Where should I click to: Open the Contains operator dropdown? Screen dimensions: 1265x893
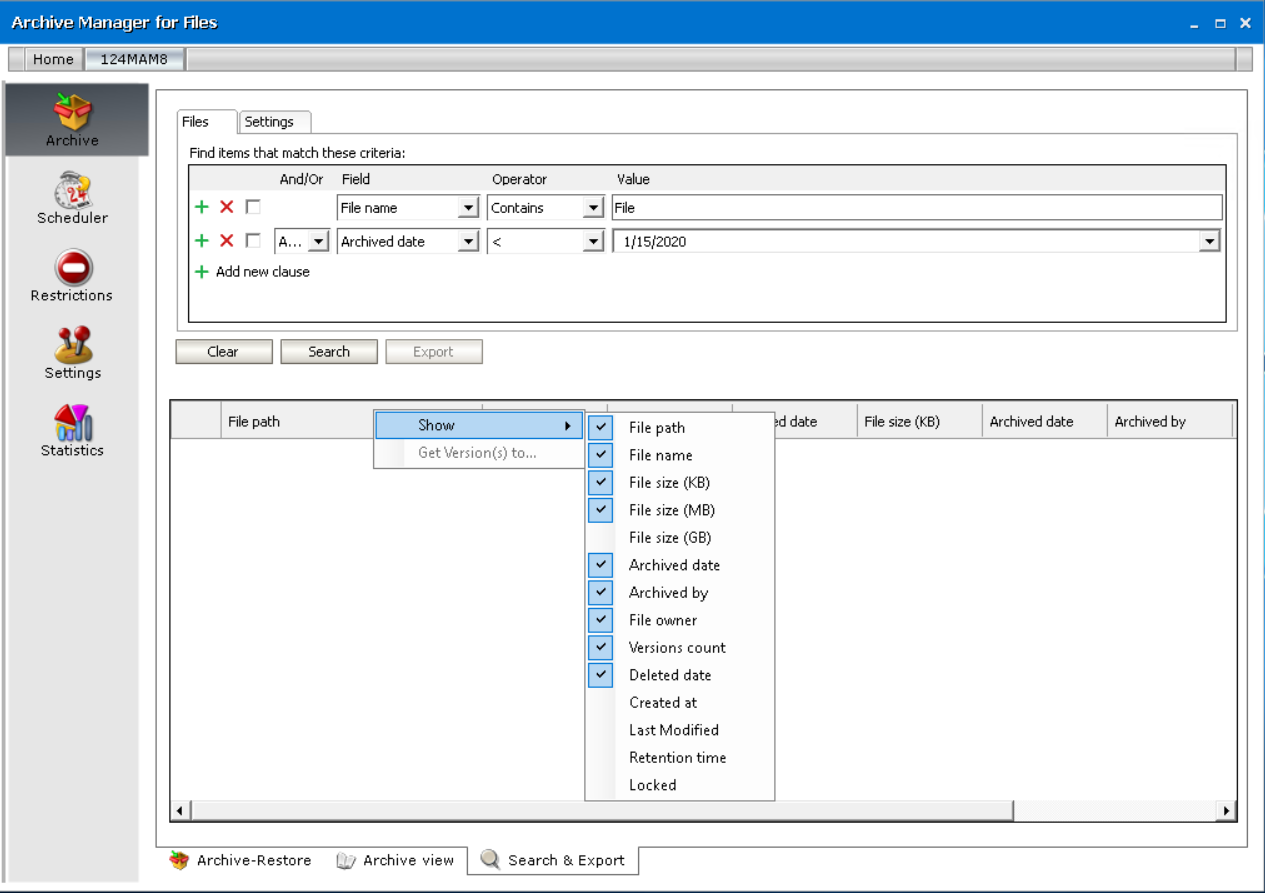594,208
